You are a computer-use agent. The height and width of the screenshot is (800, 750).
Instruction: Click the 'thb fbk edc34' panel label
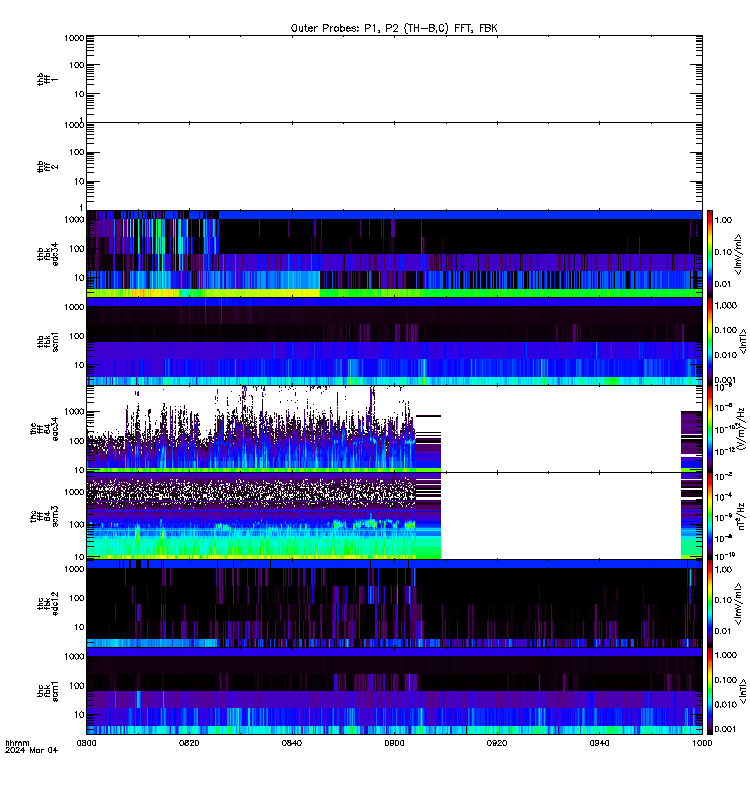(47, 254)
